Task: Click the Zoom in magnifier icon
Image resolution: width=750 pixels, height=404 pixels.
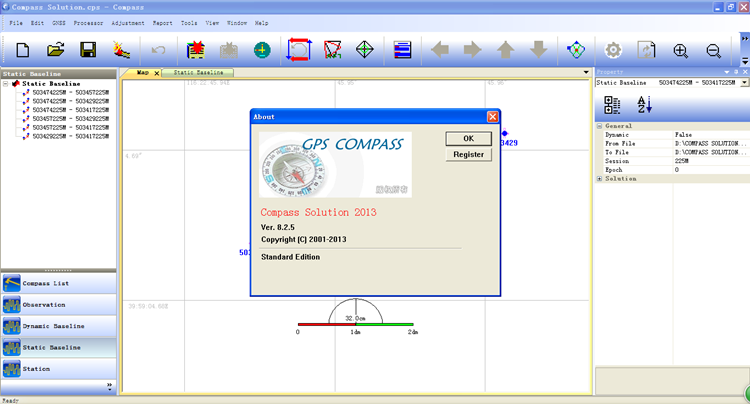Action: click(x=681, y=49)
